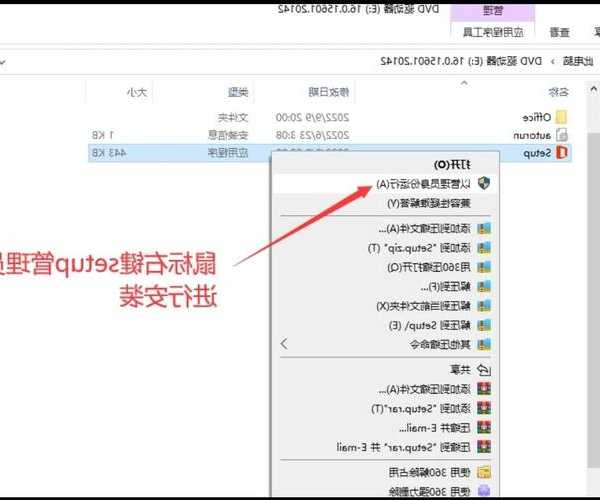Choose 兼容性疑难解答(Y) from the context menu
This screenshot has width=600, height=500.
pos(420,203)
